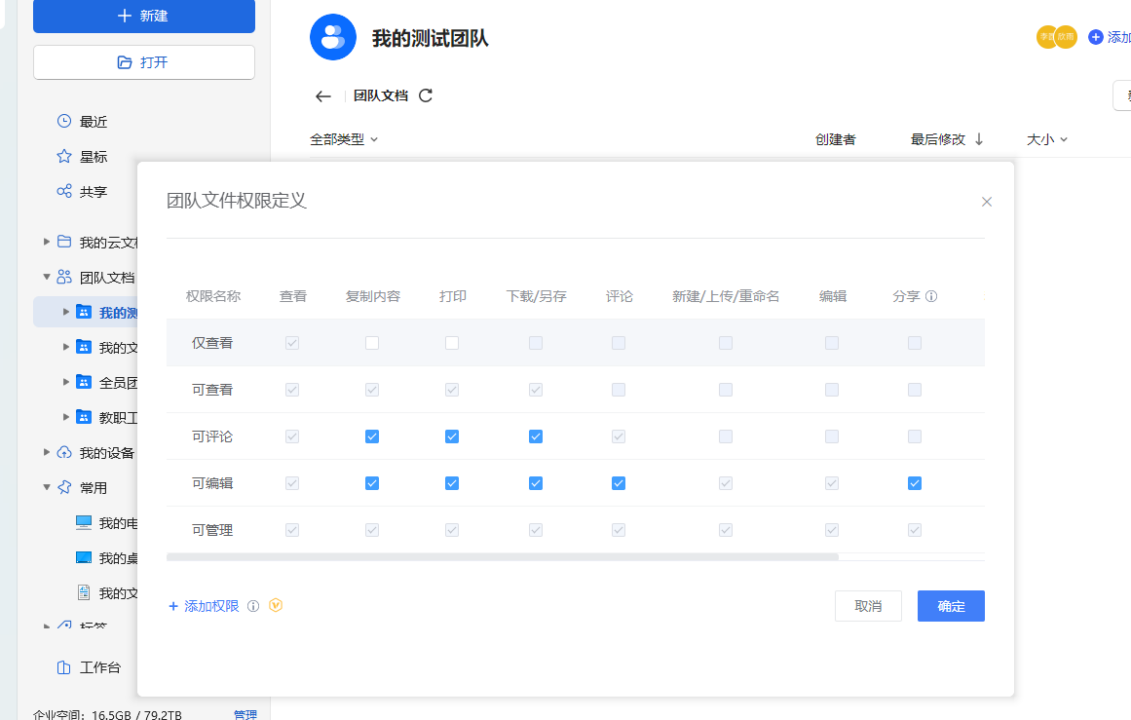Click the horizontal scrollbar in permissions table

click(x=502, y=557)
